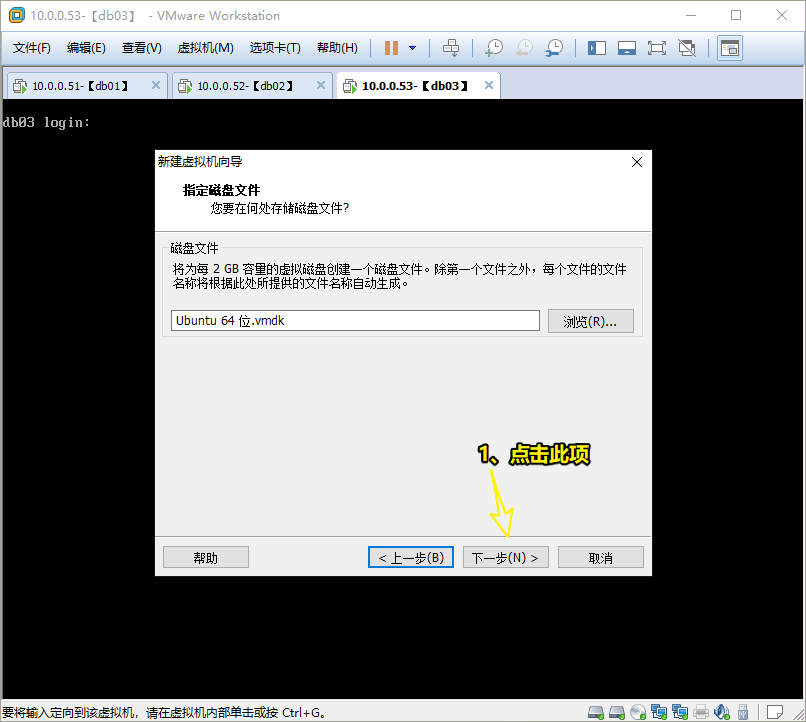Open the 虚拟机(M) menu
The width and height of the screenshot is (806, 722).
pyautogui.click(x=205, y=48)
